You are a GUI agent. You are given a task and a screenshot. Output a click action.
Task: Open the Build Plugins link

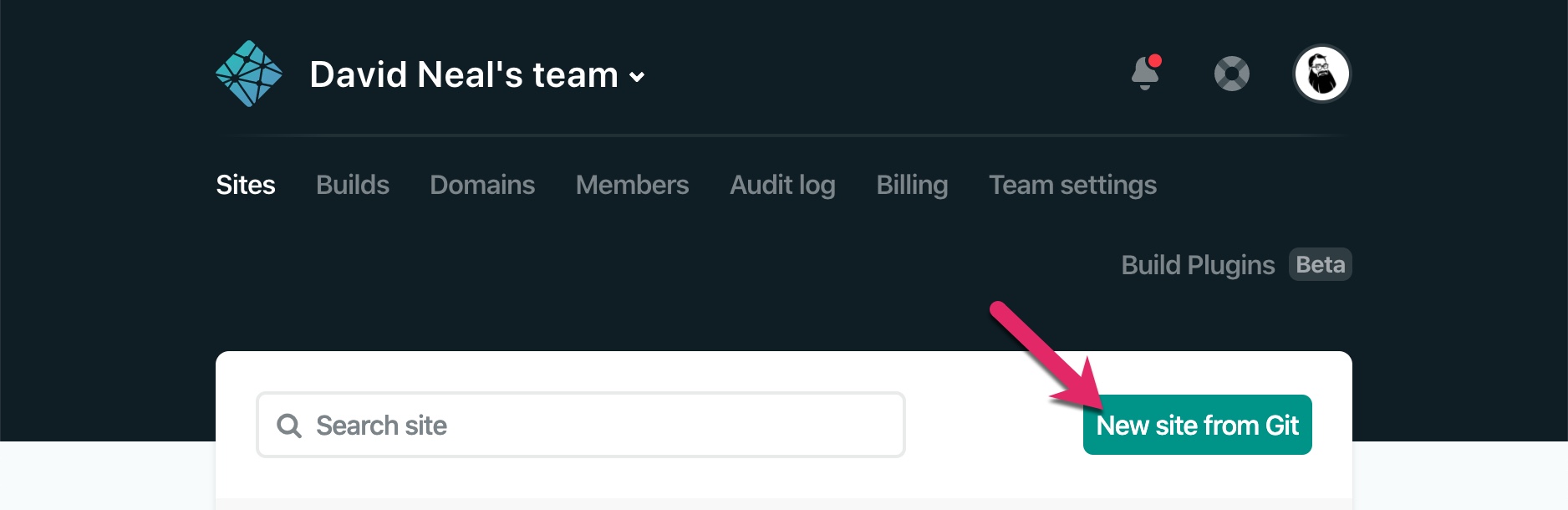point(1198,265)
